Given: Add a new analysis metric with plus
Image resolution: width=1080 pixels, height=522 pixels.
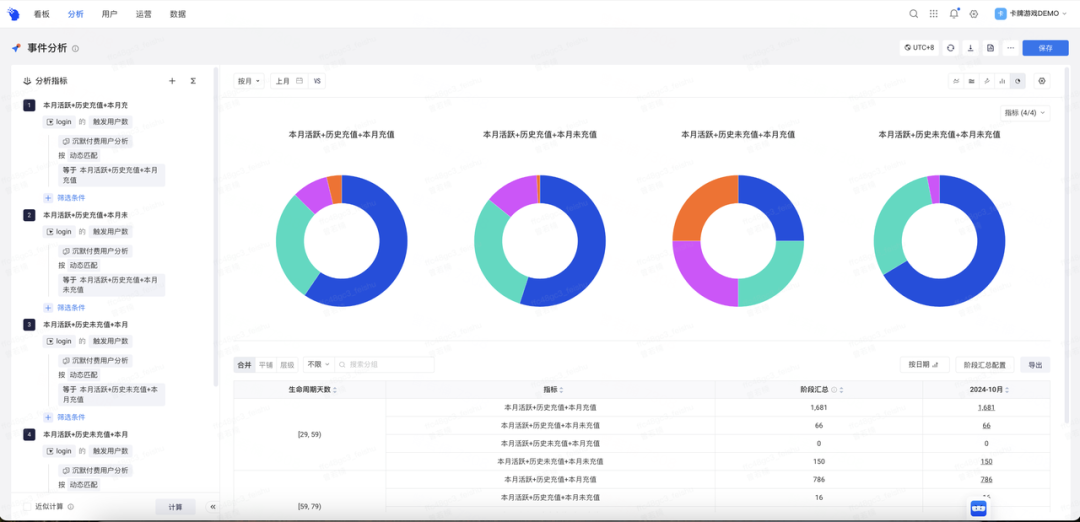Looking at the screenshot, I should click(172, 81).
